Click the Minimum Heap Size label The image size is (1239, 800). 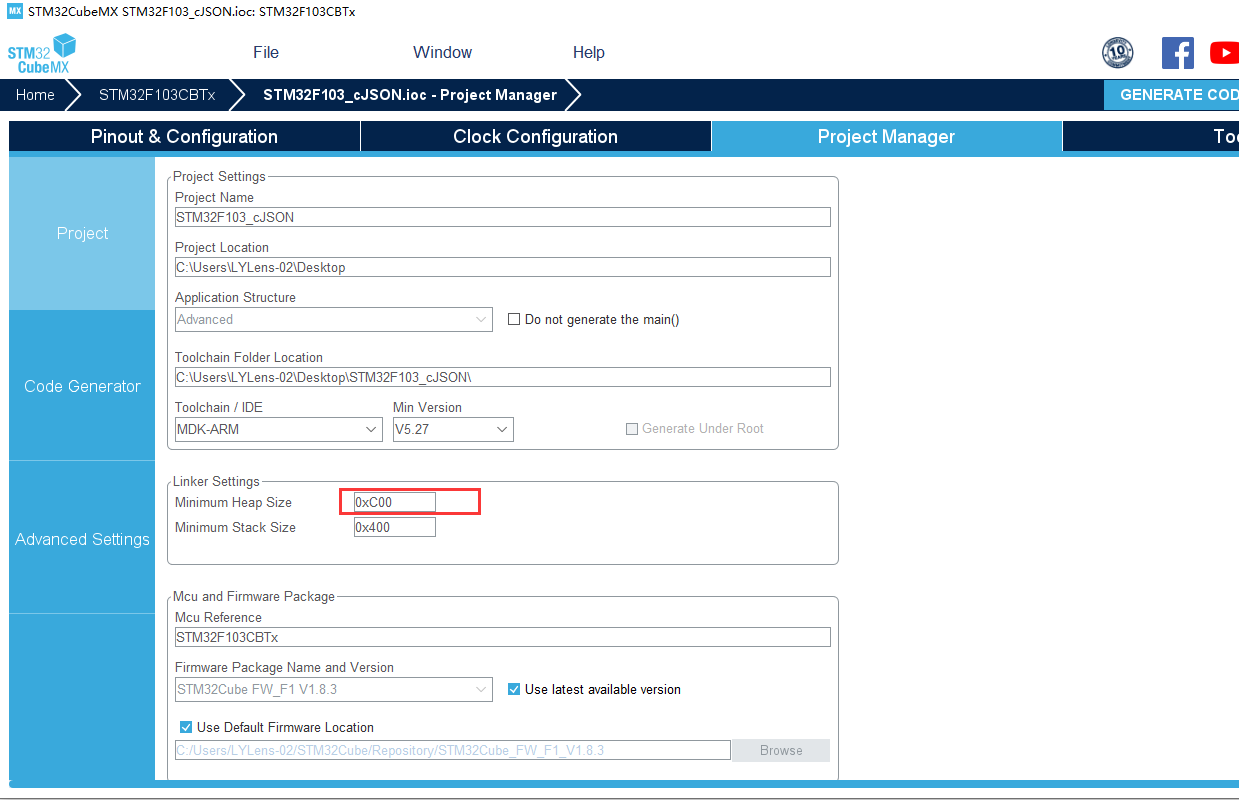[x=233, y=502]
